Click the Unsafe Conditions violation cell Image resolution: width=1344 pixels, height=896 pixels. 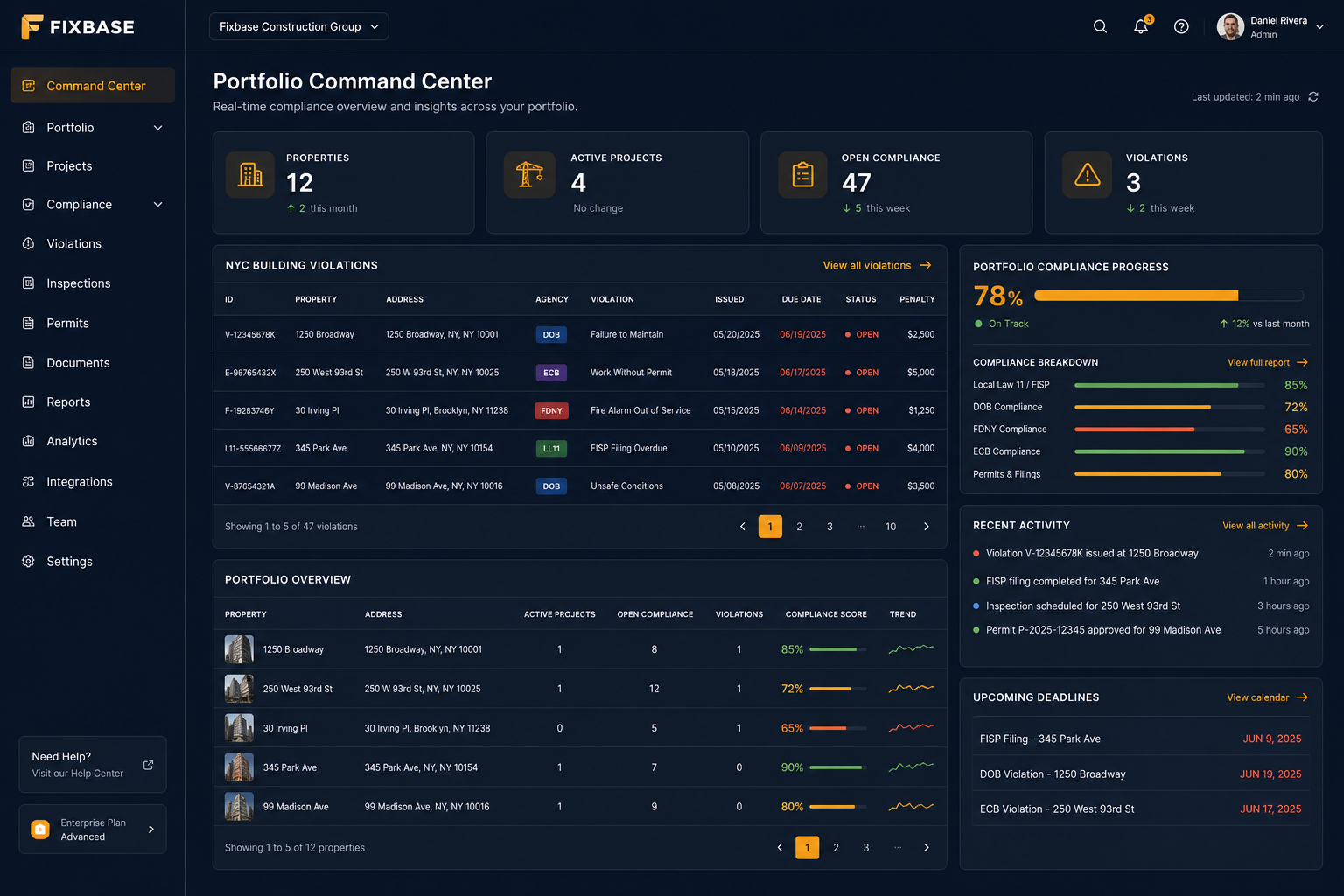click(x=626, y=486)
